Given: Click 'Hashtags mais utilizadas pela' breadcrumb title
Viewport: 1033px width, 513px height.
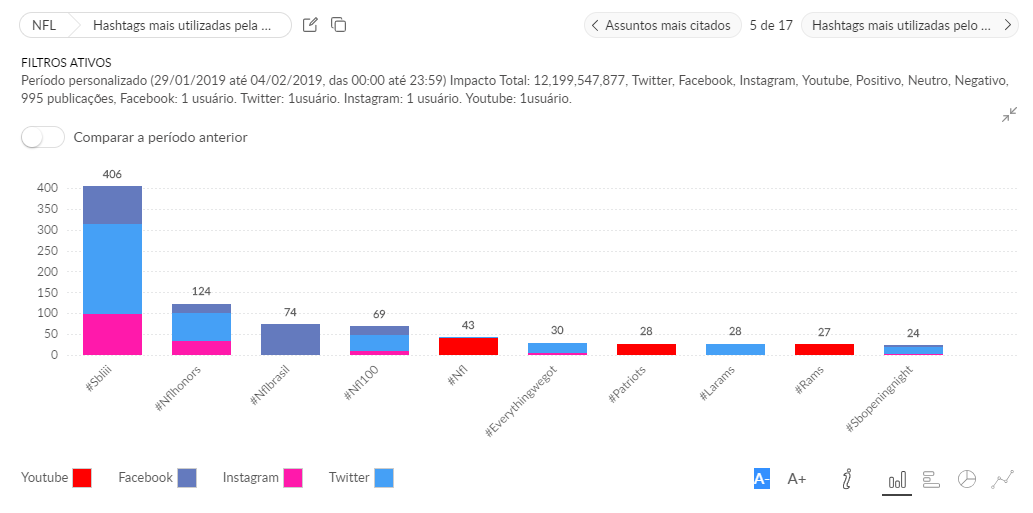Looking at the screenshot, I should pyautogui.click(x=182, y=25).
